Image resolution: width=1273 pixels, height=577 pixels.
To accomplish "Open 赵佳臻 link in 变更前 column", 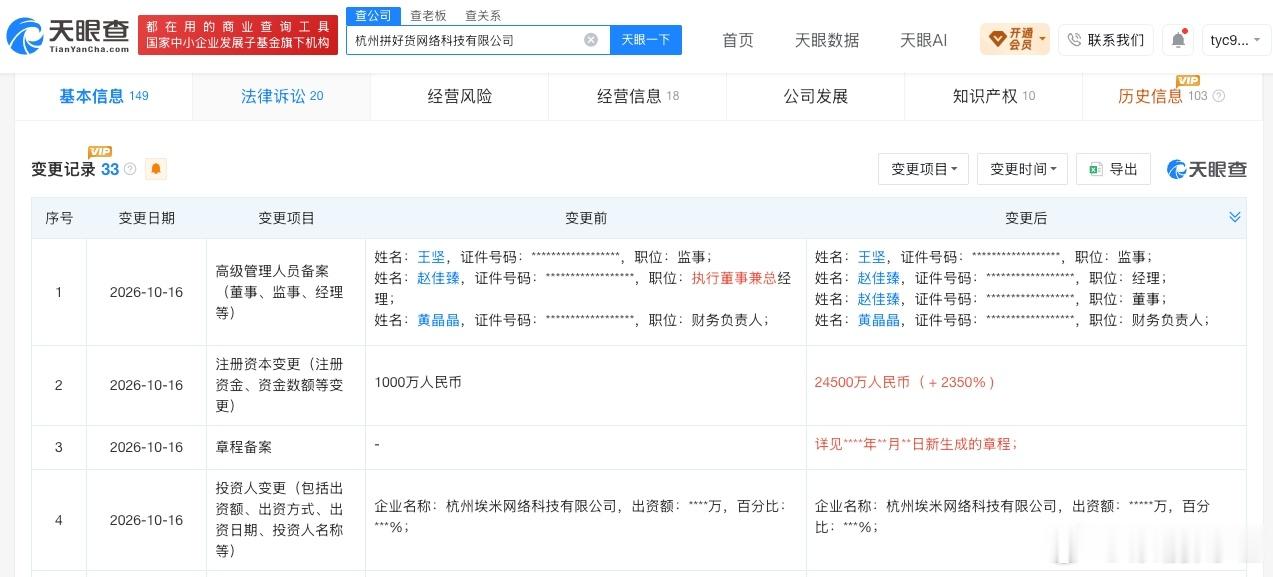I will tap(438, 278).
